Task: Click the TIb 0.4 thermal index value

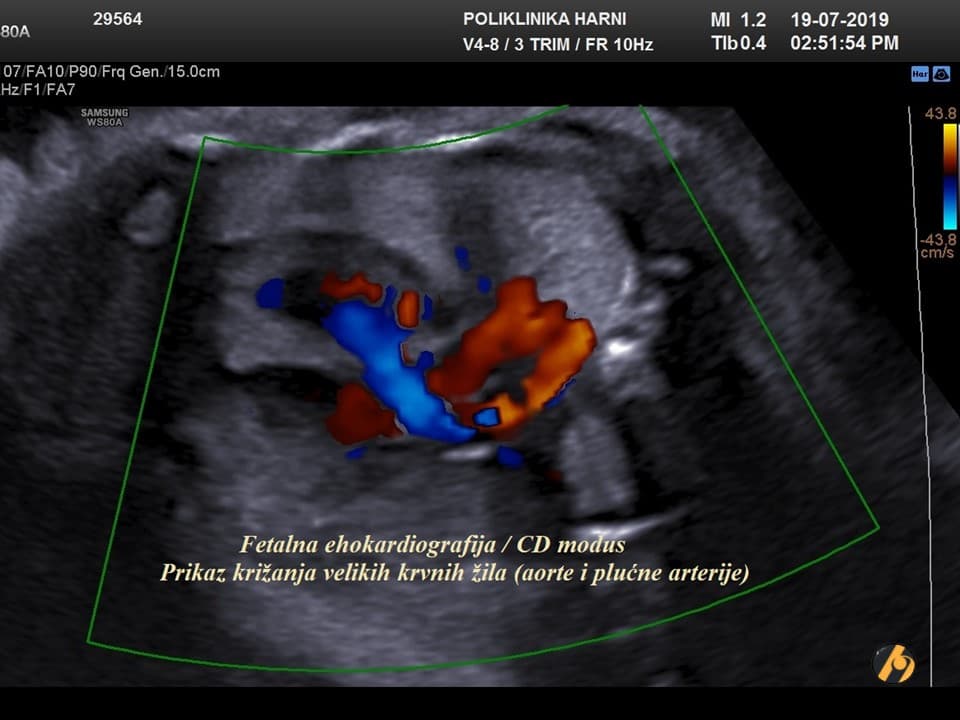Action: pos(738,43)
